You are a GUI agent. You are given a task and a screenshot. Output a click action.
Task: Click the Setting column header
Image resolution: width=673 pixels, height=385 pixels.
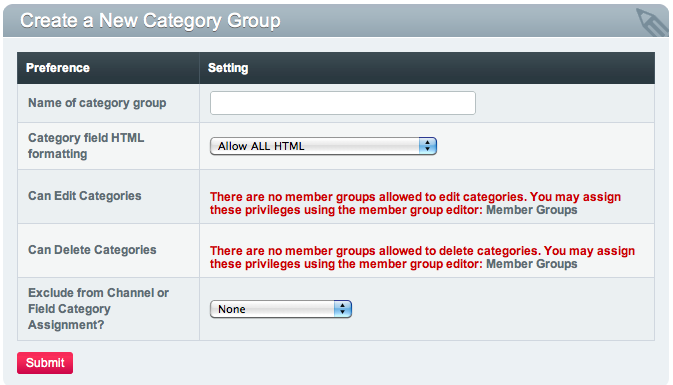click(228, 68)
